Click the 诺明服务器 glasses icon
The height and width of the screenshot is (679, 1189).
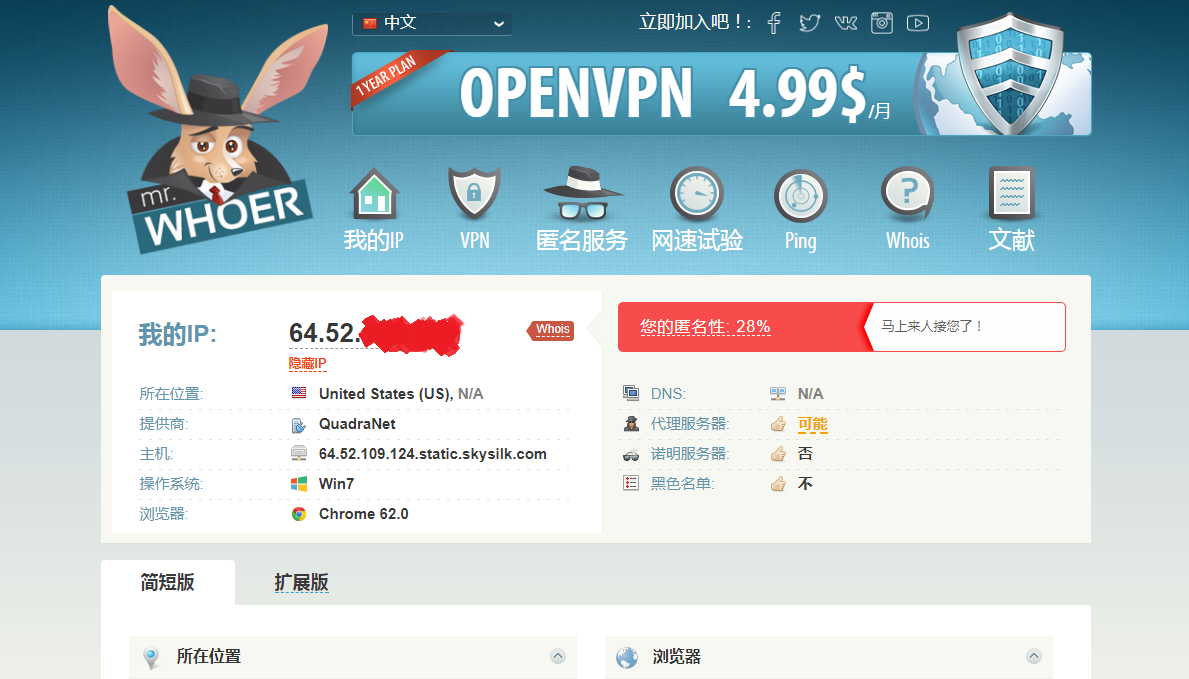tap(631, 454)
